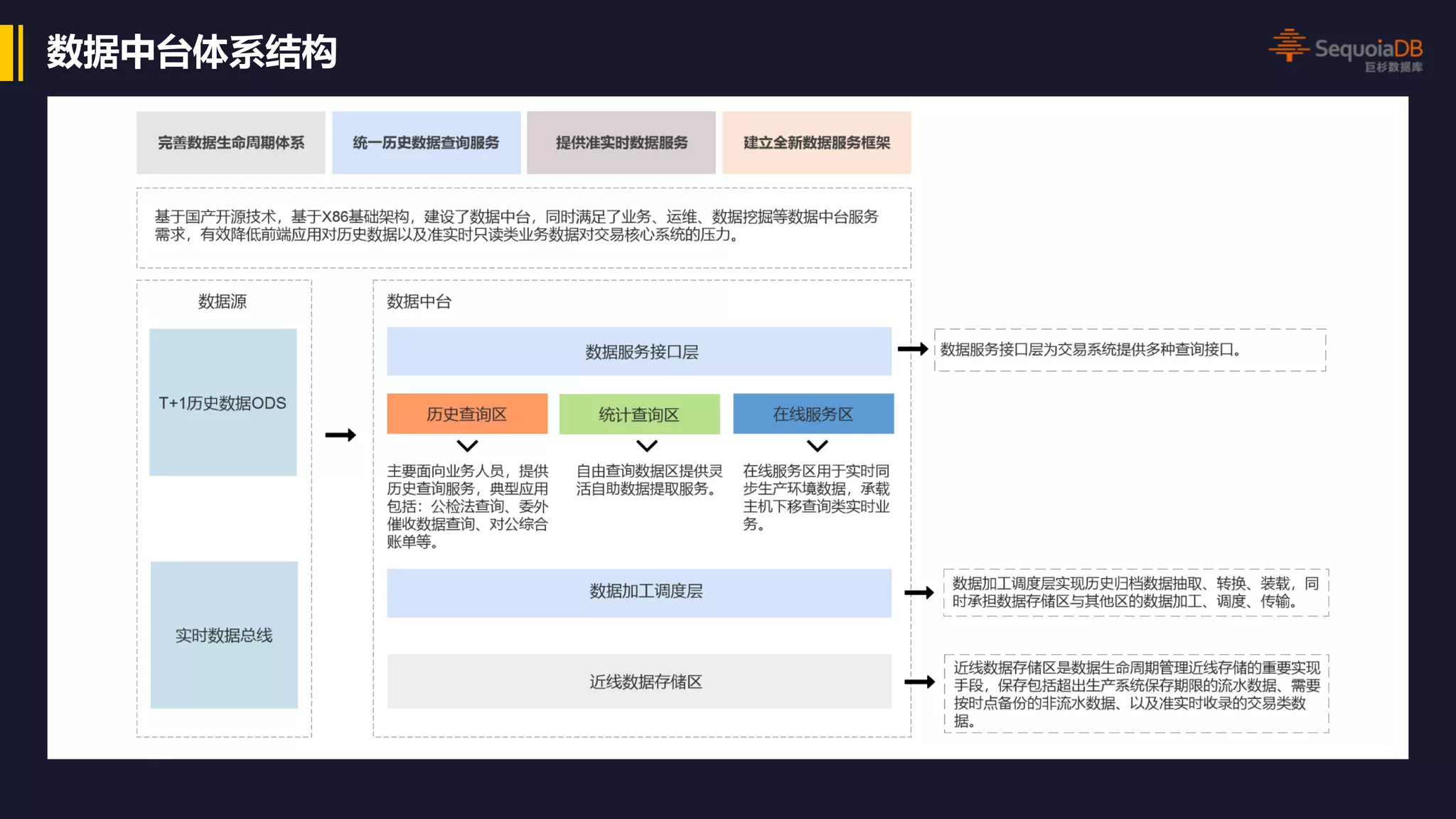Click arrow between 数据源 and 数据中台
This screenshot has height=819, width=1456.
(341, 435)
